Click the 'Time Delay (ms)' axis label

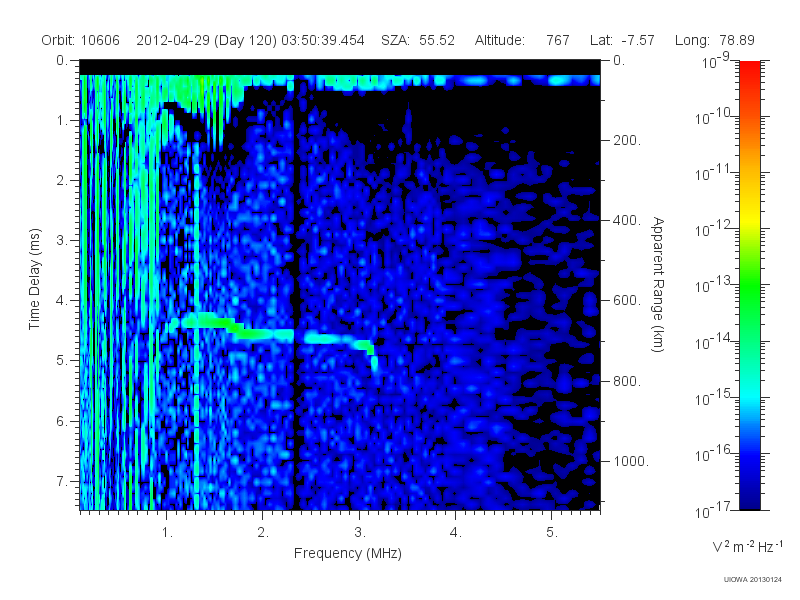pos(34,279)
